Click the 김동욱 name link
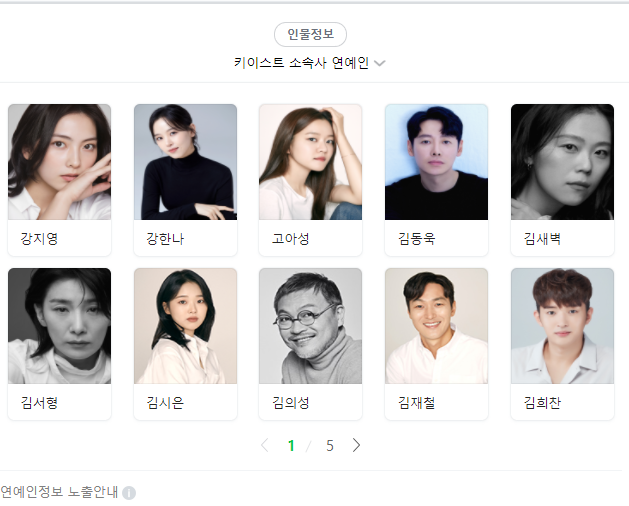This screenshot has height=506, width=629. click(416, 239)
